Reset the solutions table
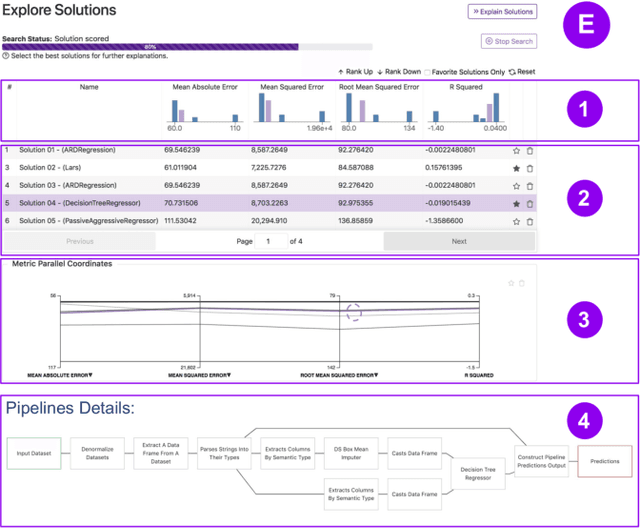 (522, 72)
